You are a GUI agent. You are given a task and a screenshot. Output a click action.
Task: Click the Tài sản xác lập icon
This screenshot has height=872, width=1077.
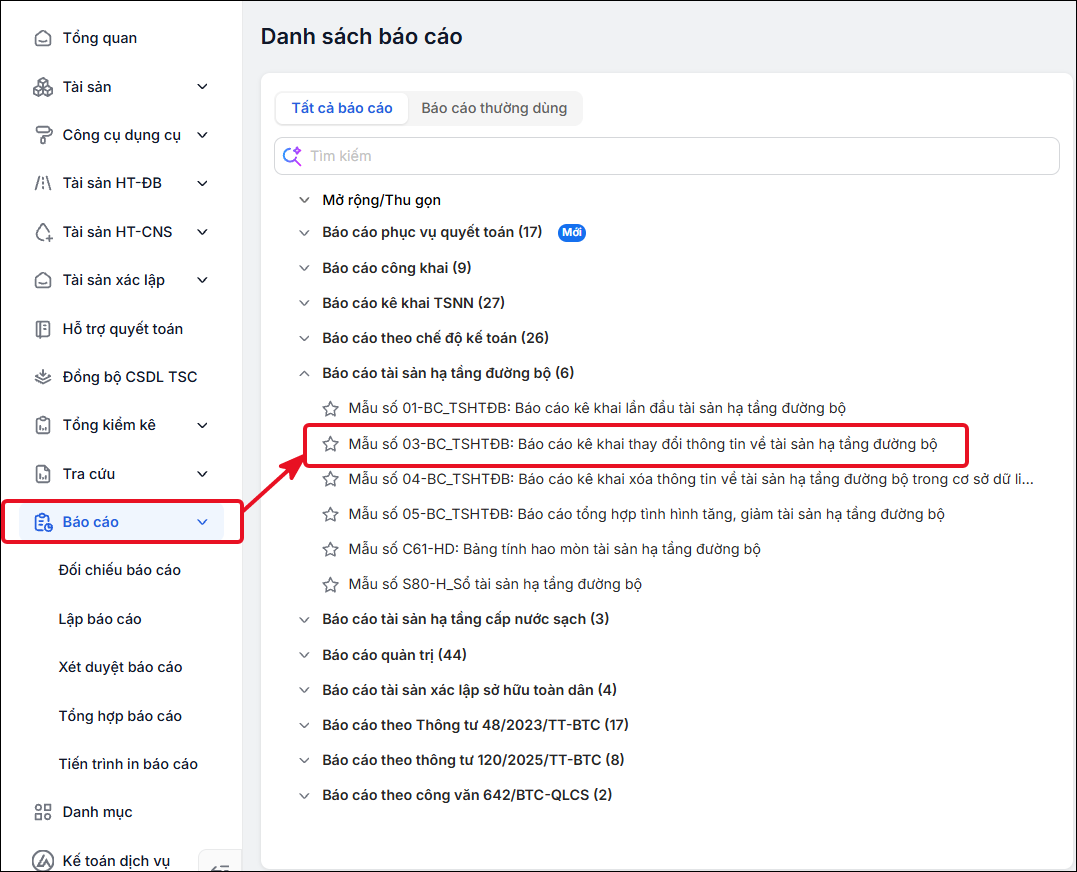click(x=43, y=280)
